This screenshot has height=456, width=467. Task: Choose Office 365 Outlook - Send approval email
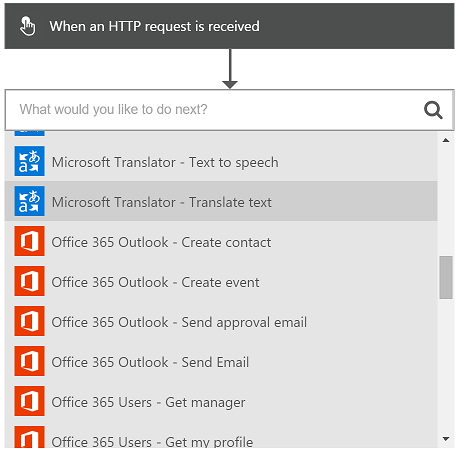click(x=221, y=321)
